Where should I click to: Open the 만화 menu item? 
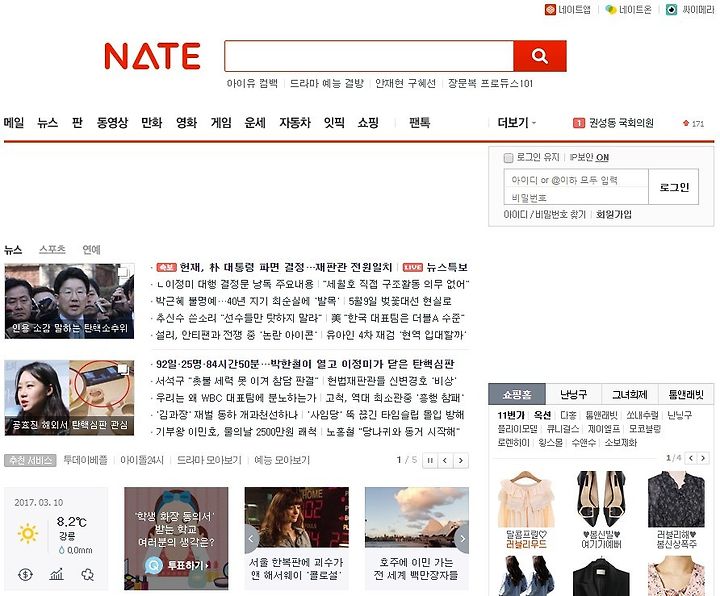(x=152, y=123)
